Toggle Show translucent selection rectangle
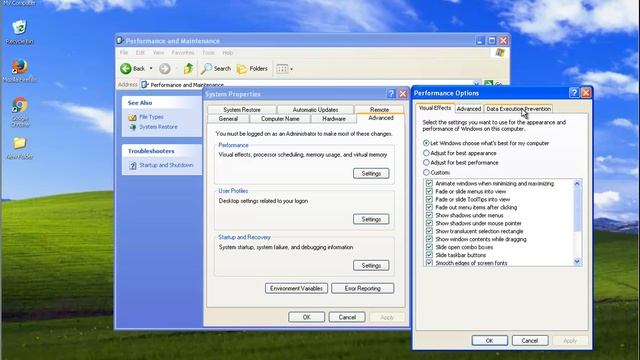 429,231
